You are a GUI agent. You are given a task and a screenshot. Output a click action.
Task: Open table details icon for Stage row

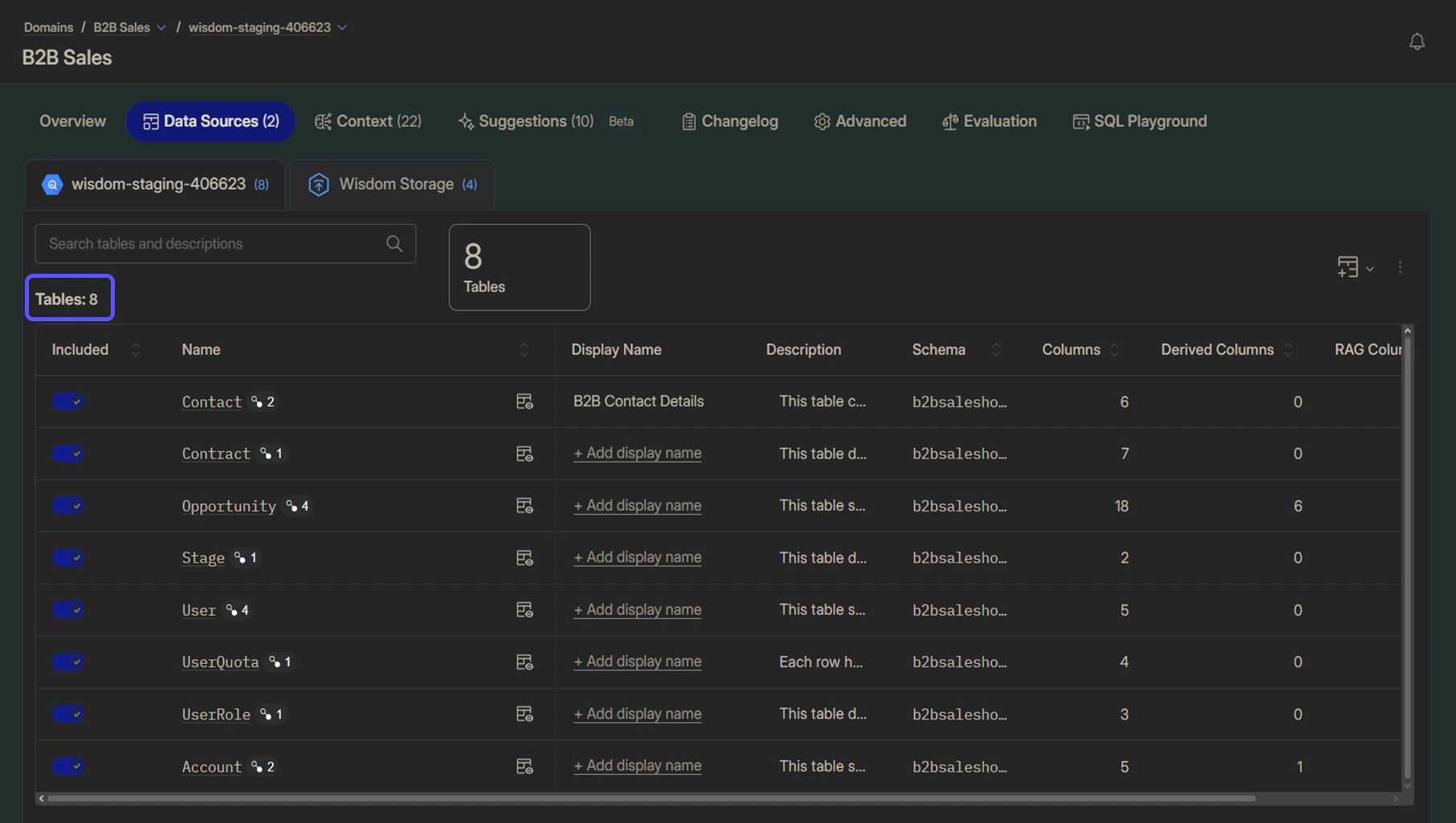pyautogui.click(x=524, y=557)
